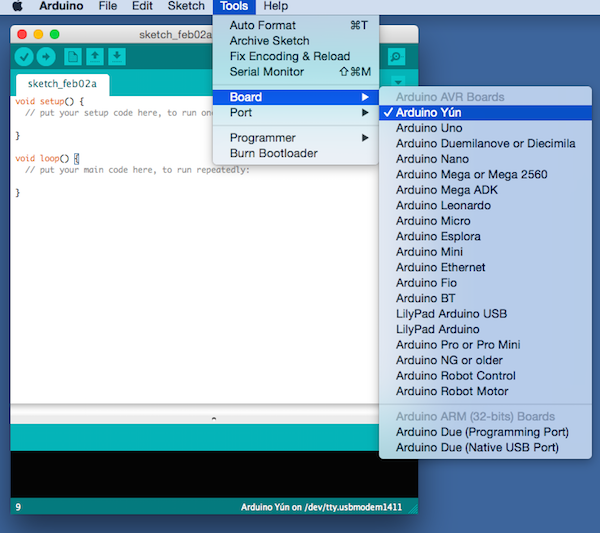Select Arduino Mega ADK

click(x=485, y=190)
